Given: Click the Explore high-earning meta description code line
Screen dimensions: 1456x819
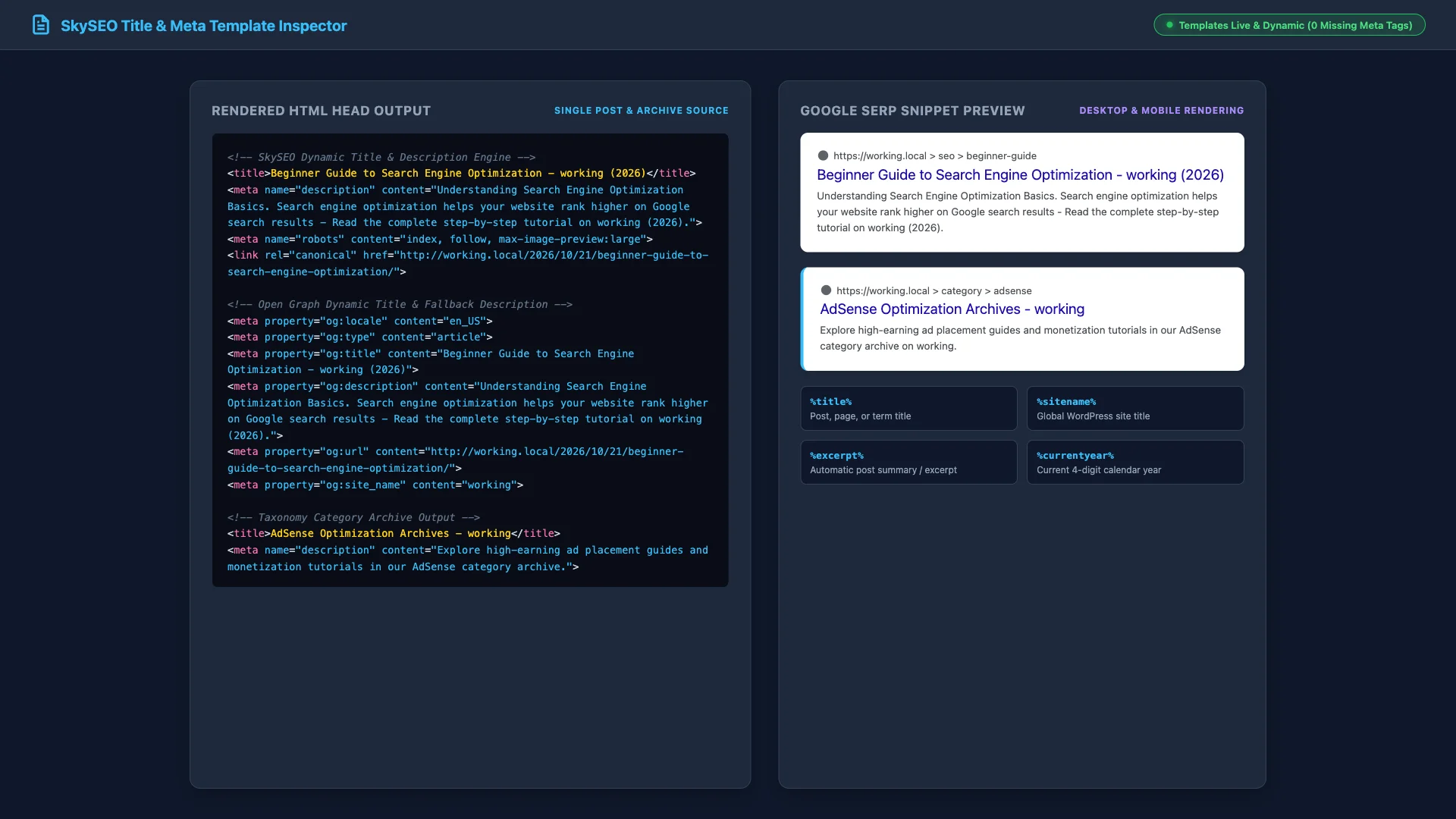Looking at the screenshot, I should pos(468,558).
